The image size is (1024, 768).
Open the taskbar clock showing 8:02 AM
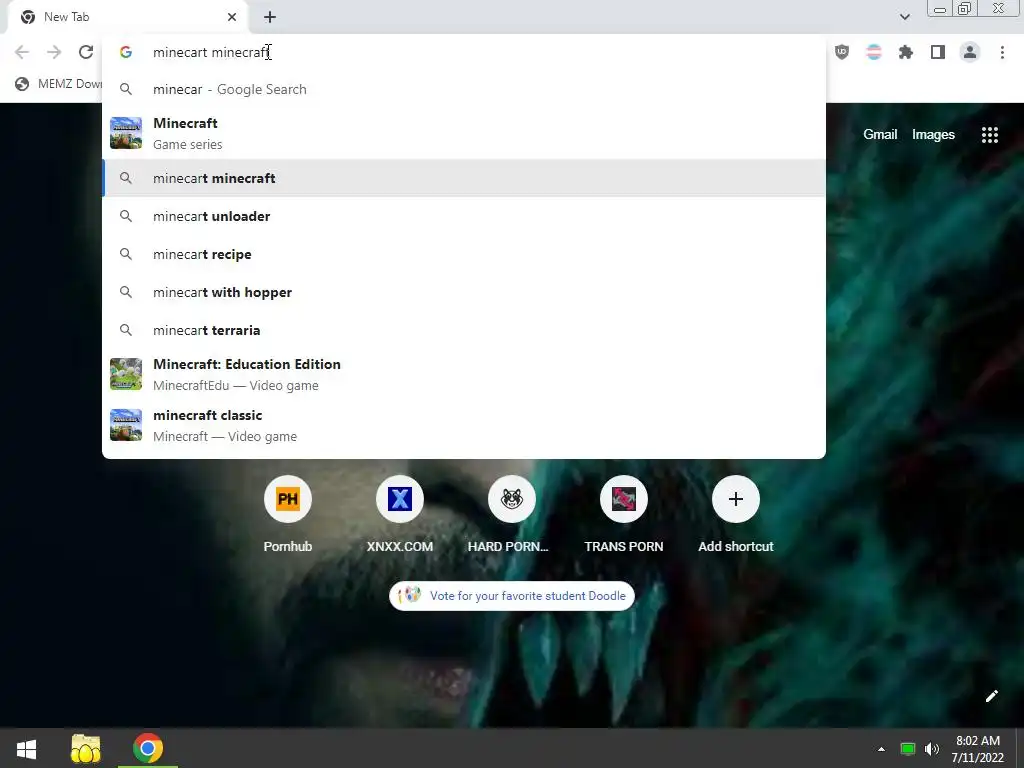[978, 749]
